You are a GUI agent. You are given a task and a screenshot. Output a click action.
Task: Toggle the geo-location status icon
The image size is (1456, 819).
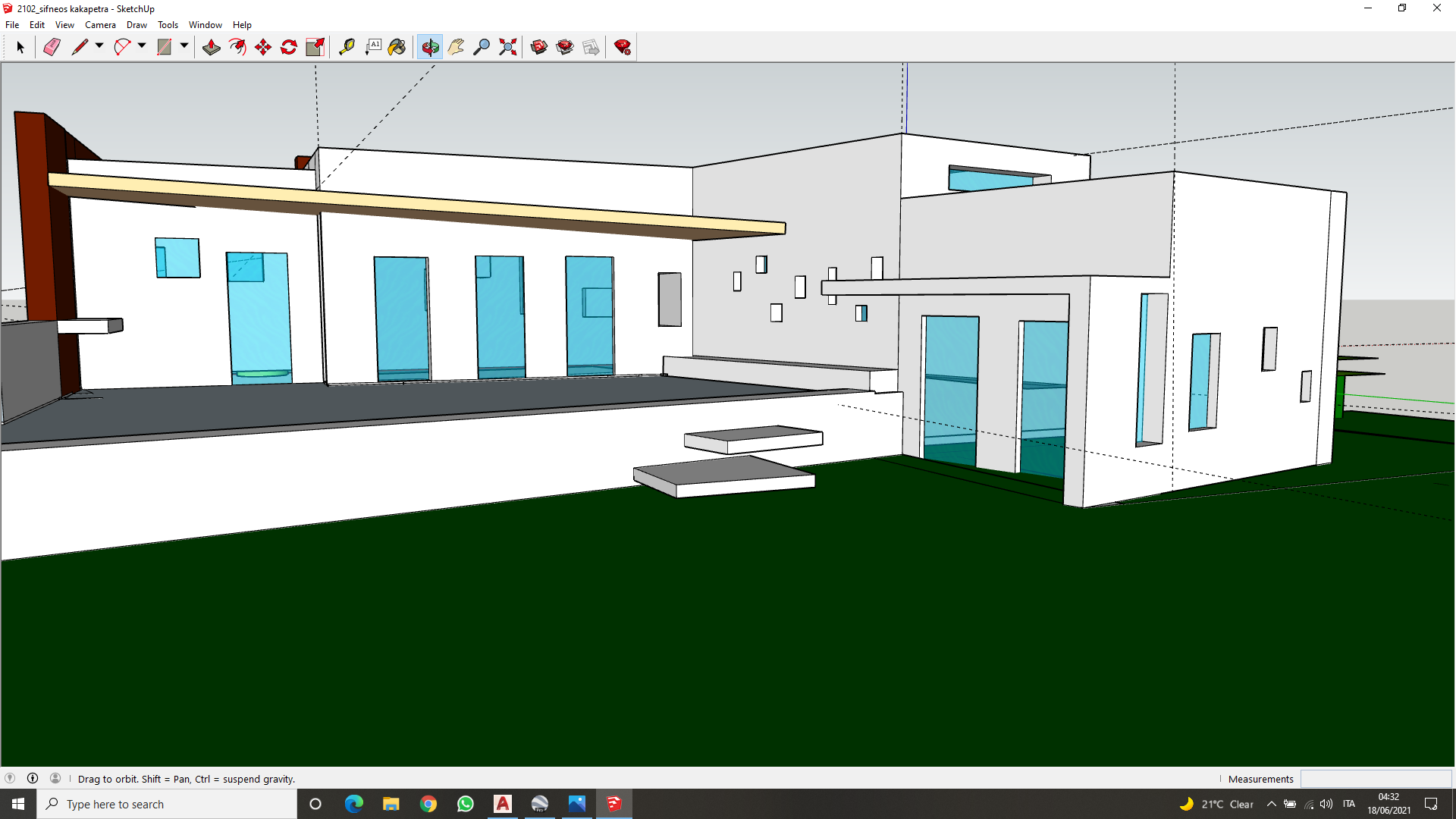point(10,778)
